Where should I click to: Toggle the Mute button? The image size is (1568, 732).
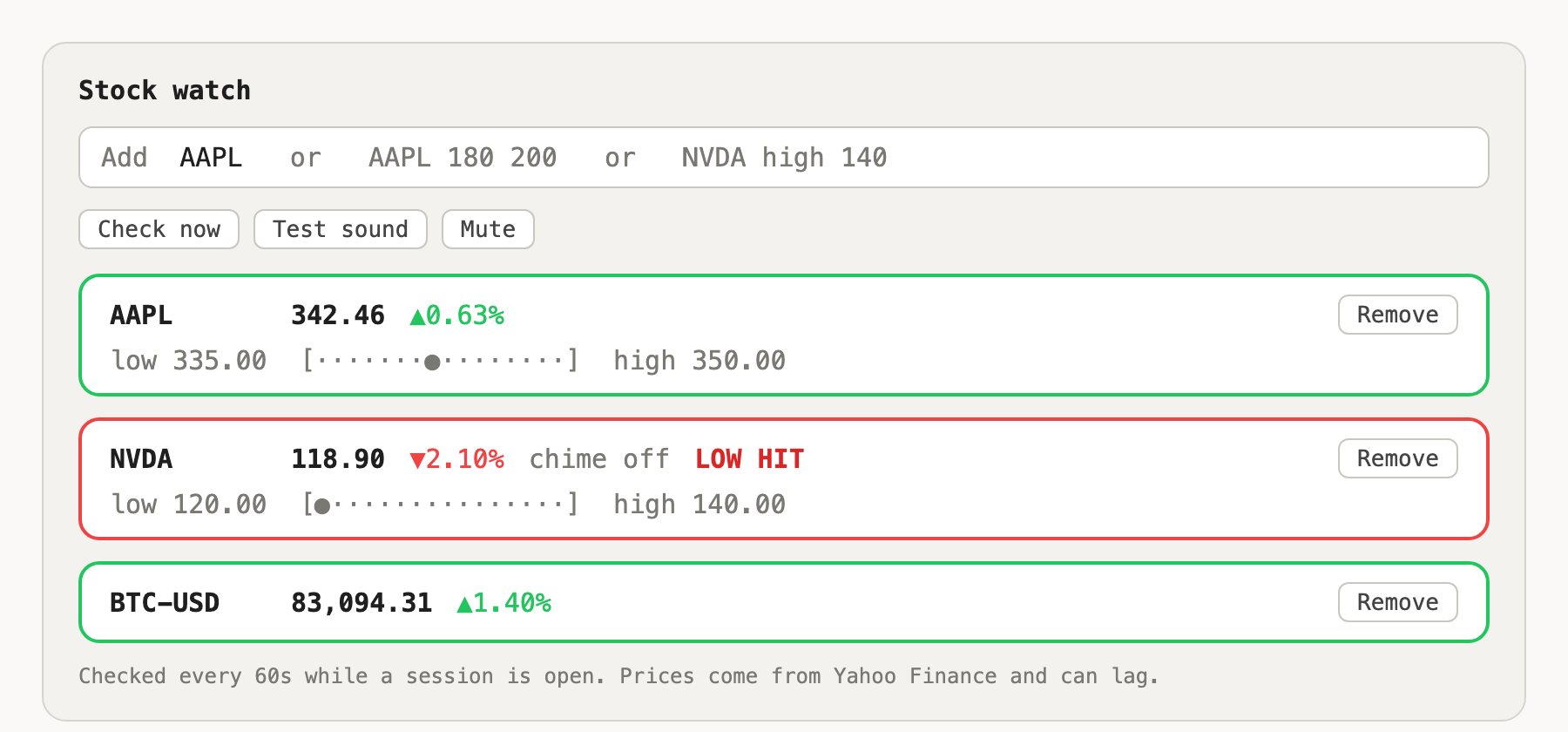click(488, 229)
